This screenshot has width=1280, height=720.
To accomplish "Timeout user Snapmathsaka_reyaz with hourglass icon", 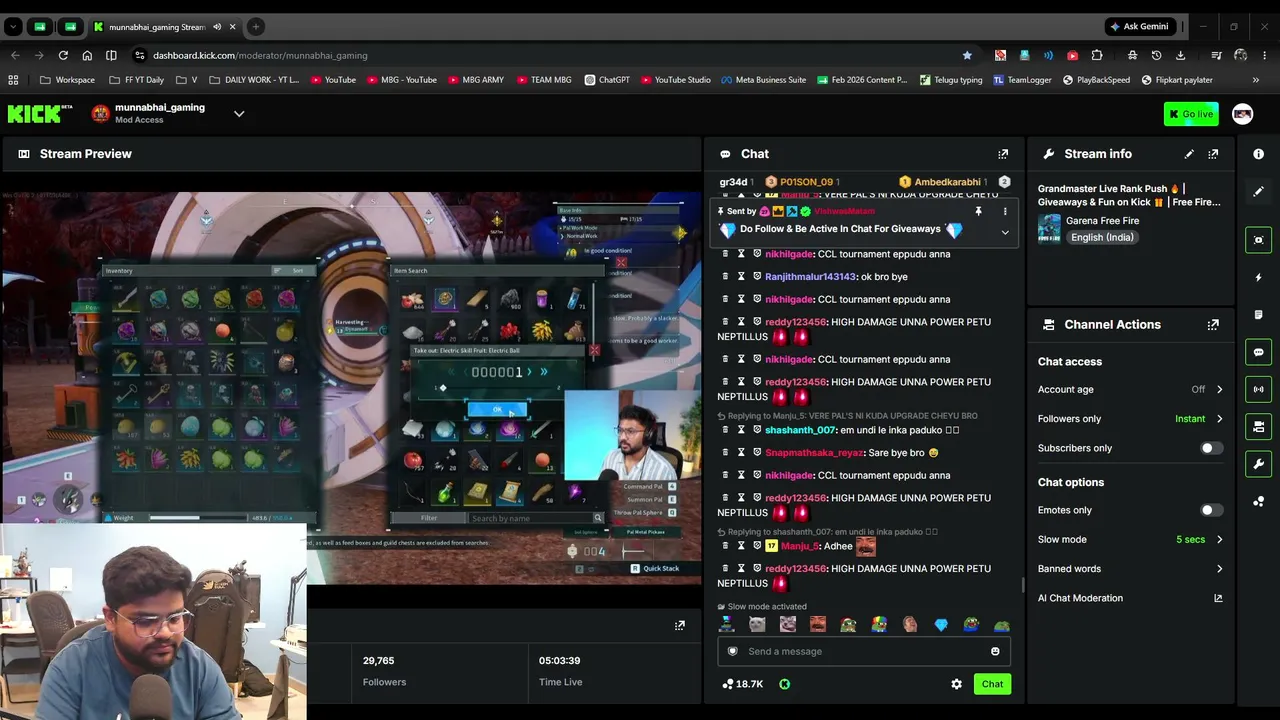I will coord(741,453).
